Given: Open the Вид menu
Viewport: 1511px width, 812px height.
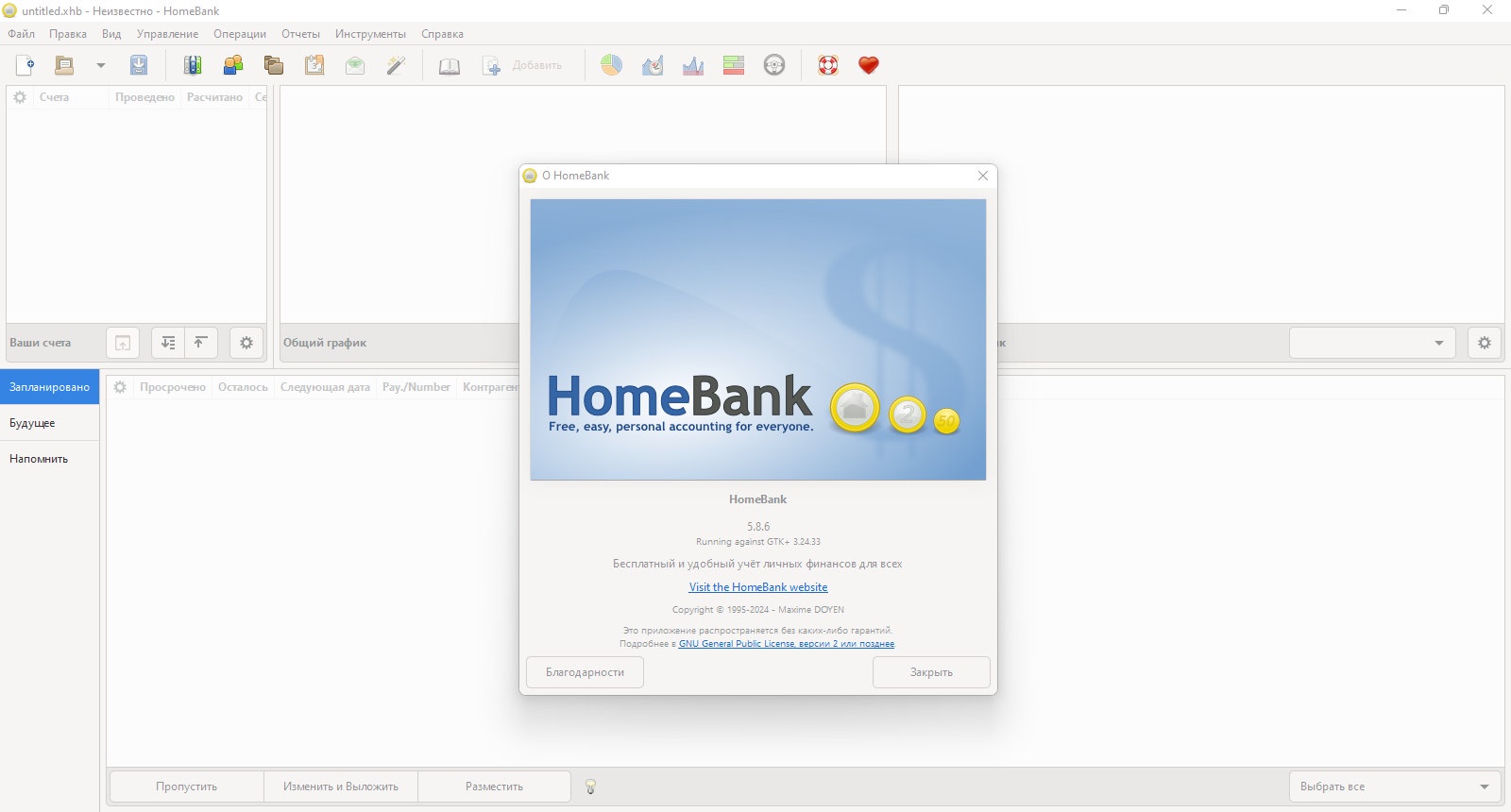Looking at the screenshot, I should pos(111,34).
